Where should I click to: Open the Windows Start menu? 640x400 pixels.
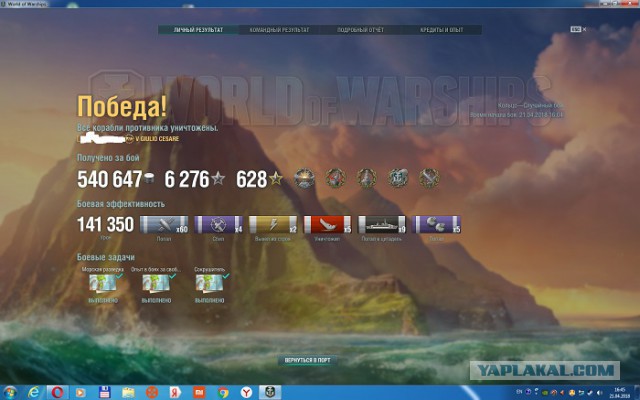[10, 392]
